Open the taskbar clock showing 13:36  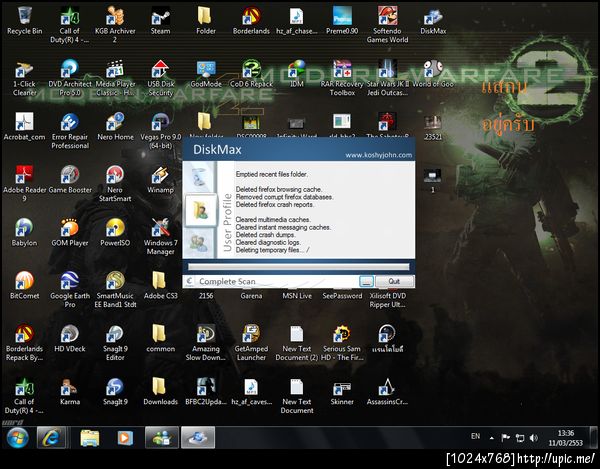[x=566, y=438]
